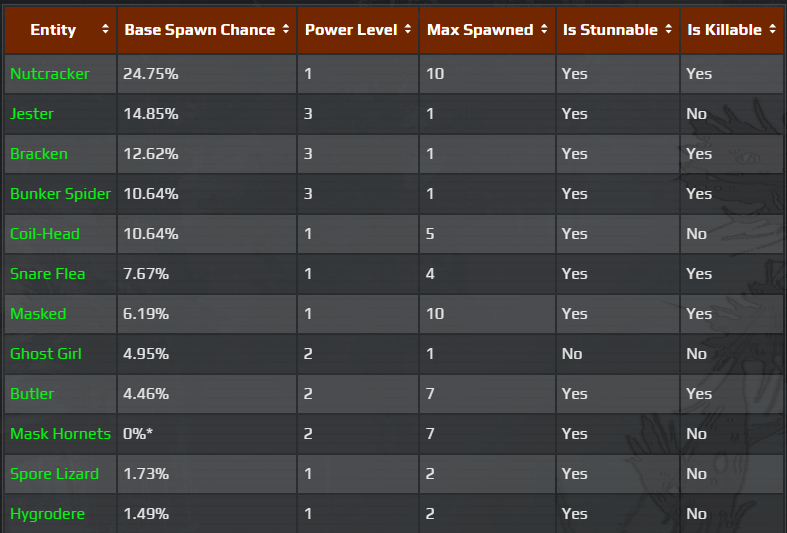Open the Butler entity link

coord(32,394)
